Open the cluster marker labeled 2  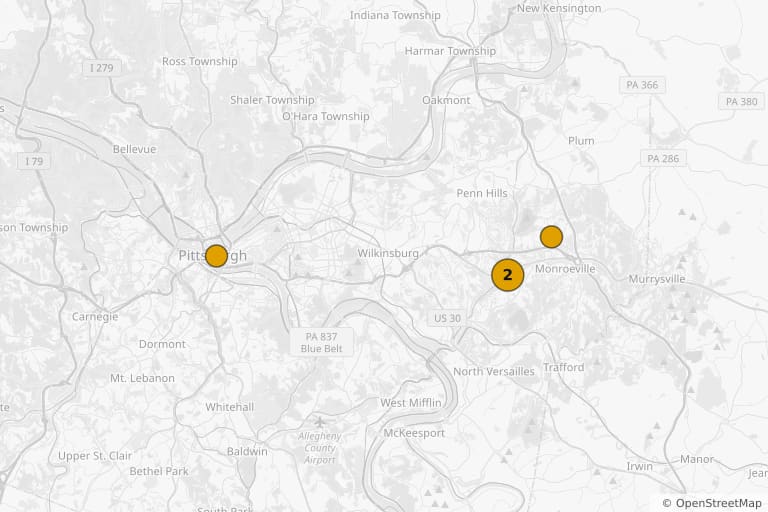(507, 275)
